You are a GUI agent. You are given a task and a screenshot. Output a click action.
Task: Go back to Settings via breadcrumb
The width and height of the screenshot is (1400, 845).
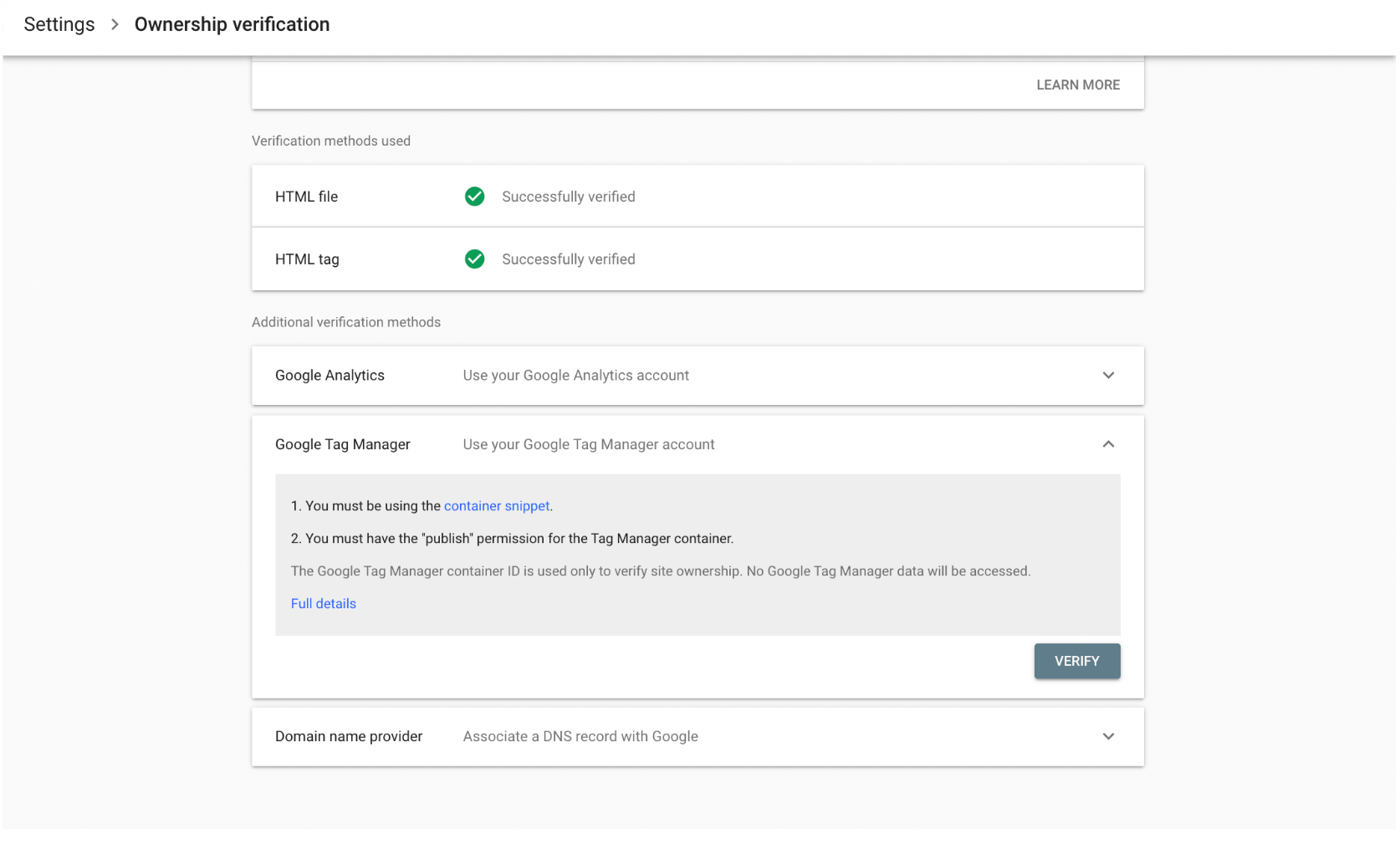(59, 24)
